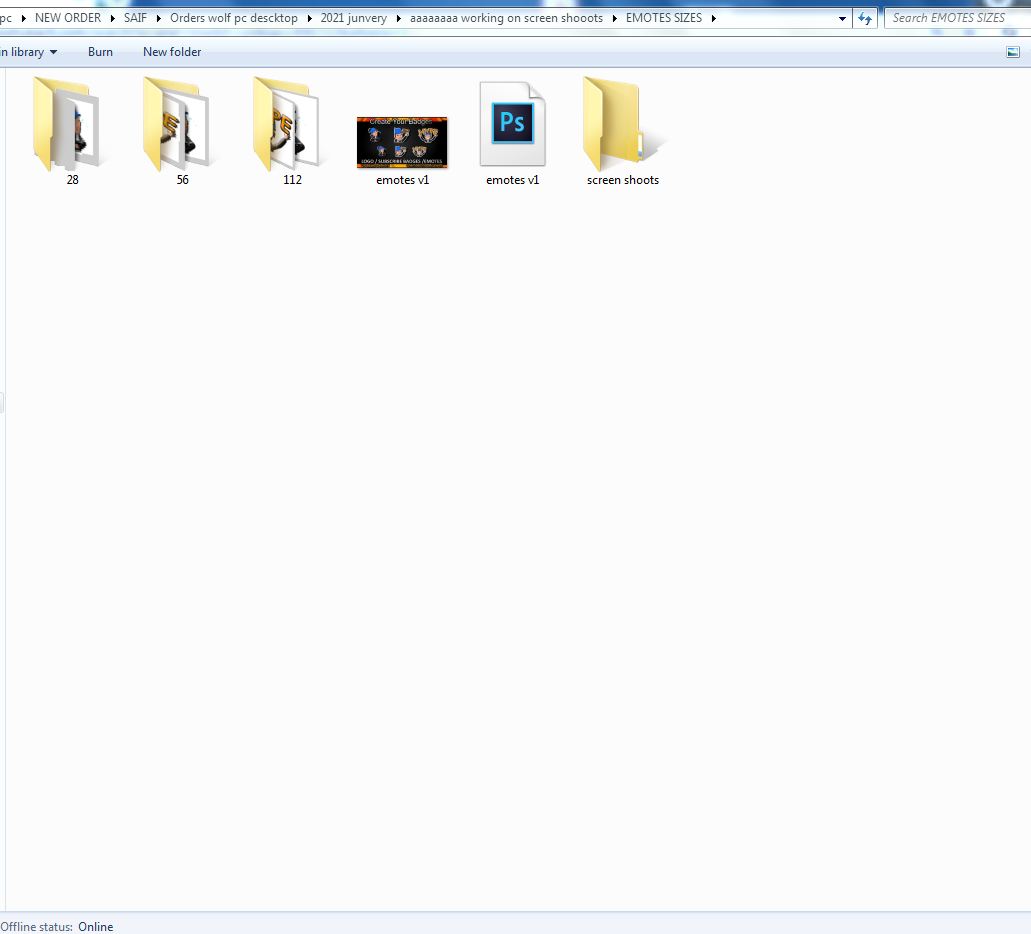Click the New folder button
Viewport: 1031px width, 934px height.
[x=172, y=52]
